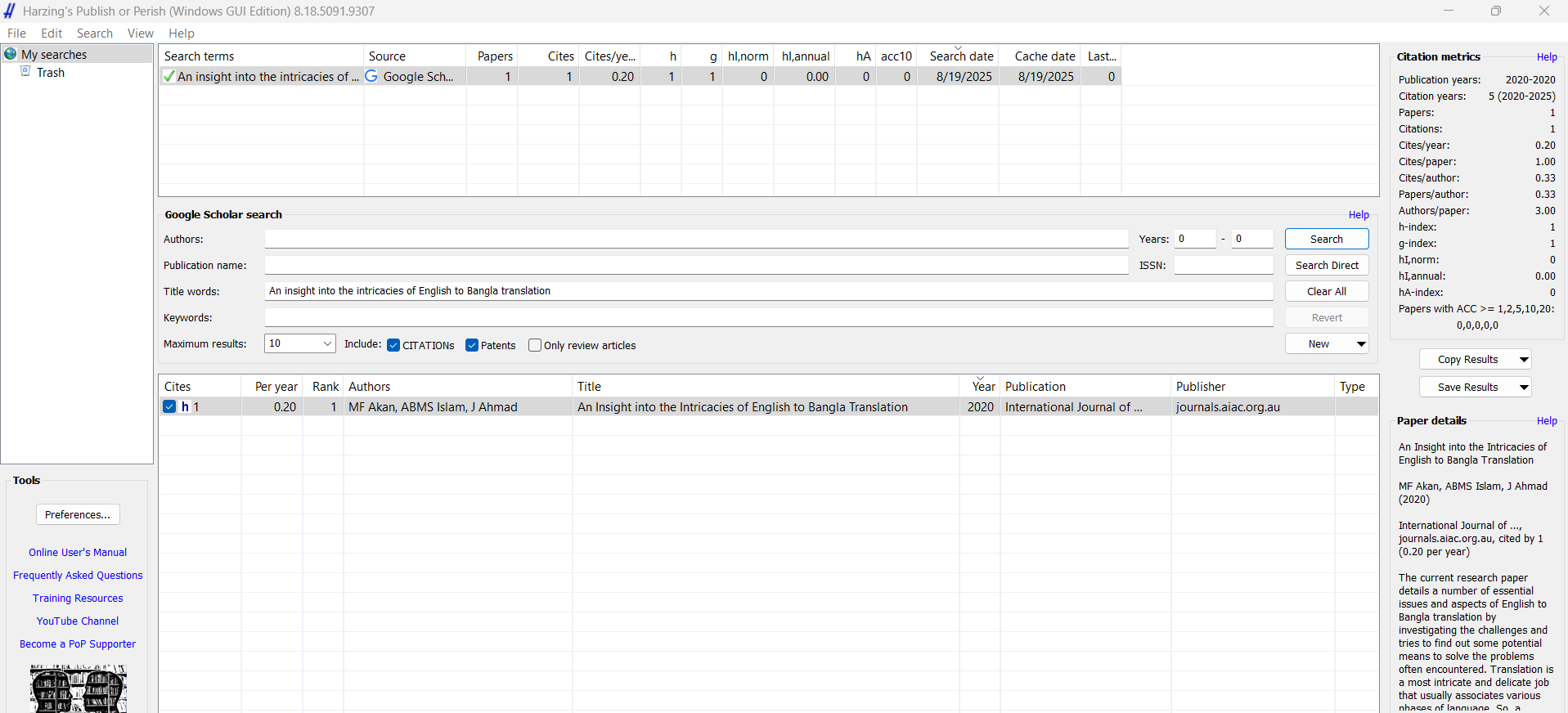Click the Clear All button

pyautogui.click(x=1327, y=291)
